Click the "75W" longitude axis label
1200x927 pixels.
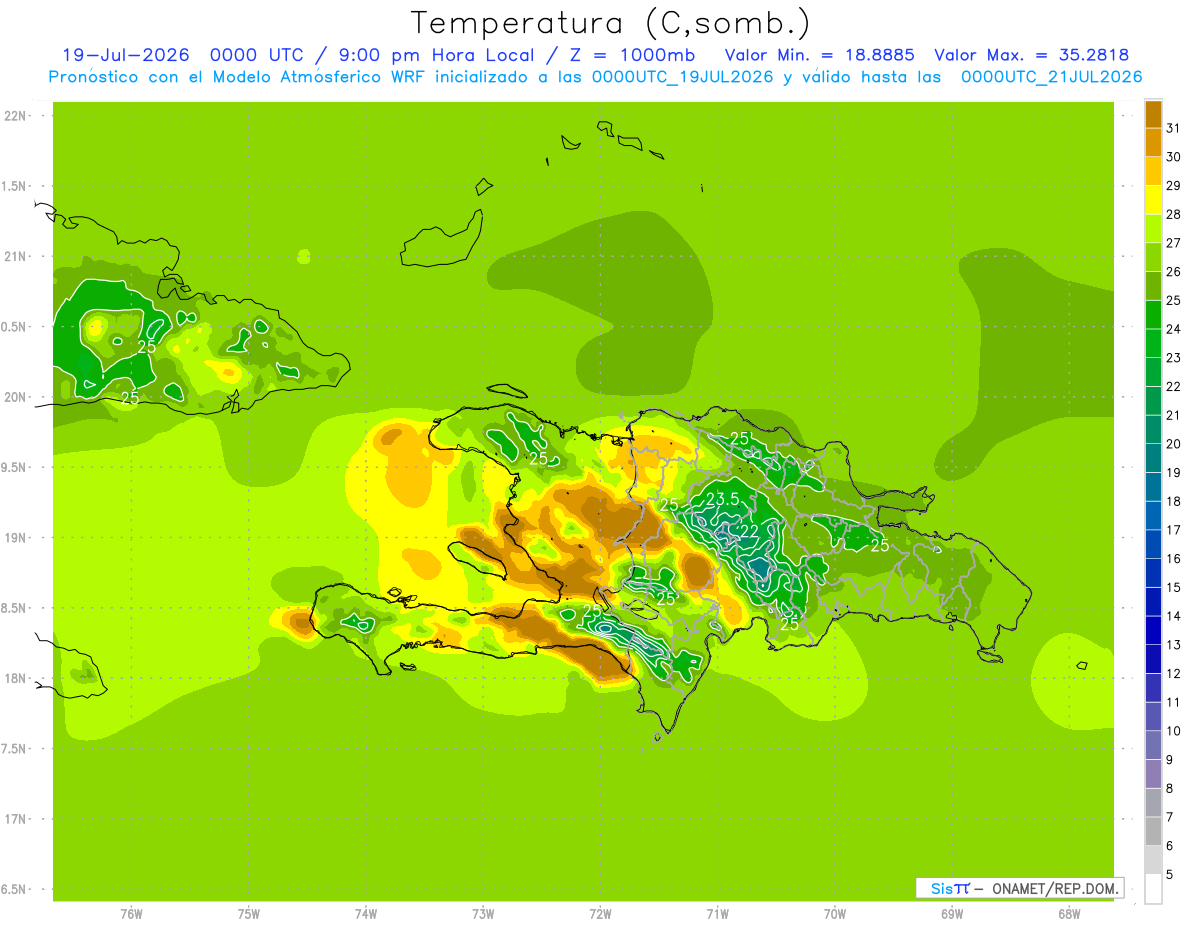249,914
